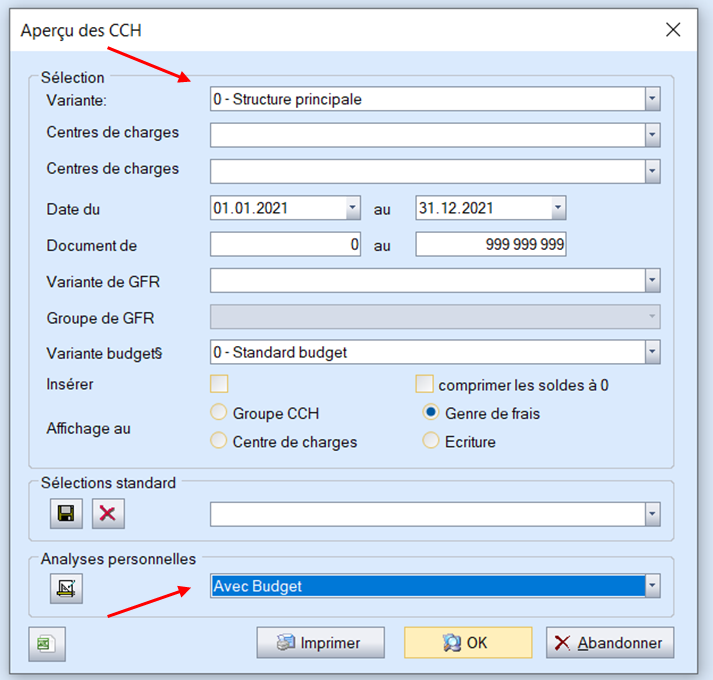713x680 pixels.
Task: Open the Avec Budget analyses dropdown
Action: point(653,586)
